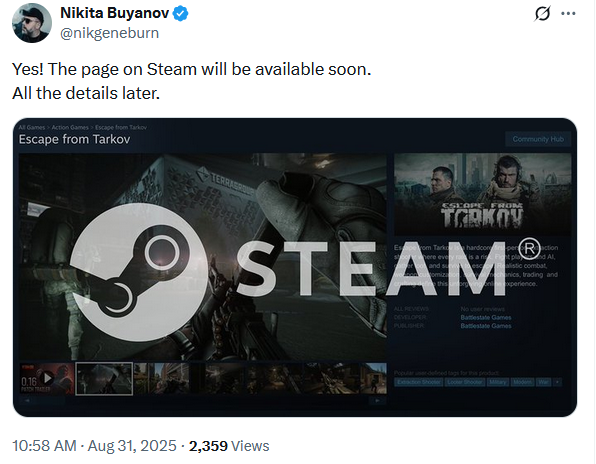596x464 pixels.
Task: Open the Aug 31, 2025 timestamp link
Action: 132,446
